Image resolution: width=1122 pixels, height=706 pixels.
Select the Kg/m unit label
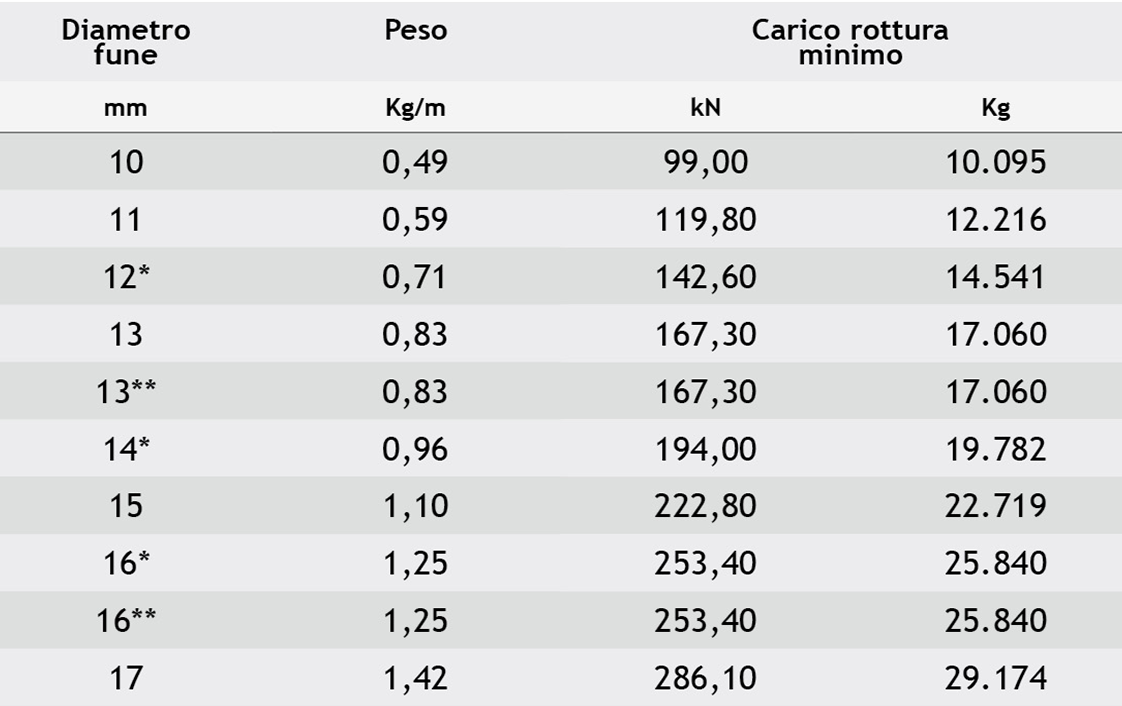point(416,109)
